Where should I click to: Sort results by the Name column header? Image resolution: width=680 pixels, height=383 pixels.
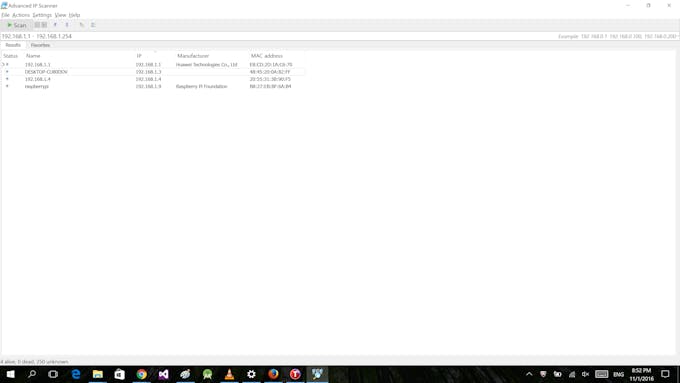(33, 56)
